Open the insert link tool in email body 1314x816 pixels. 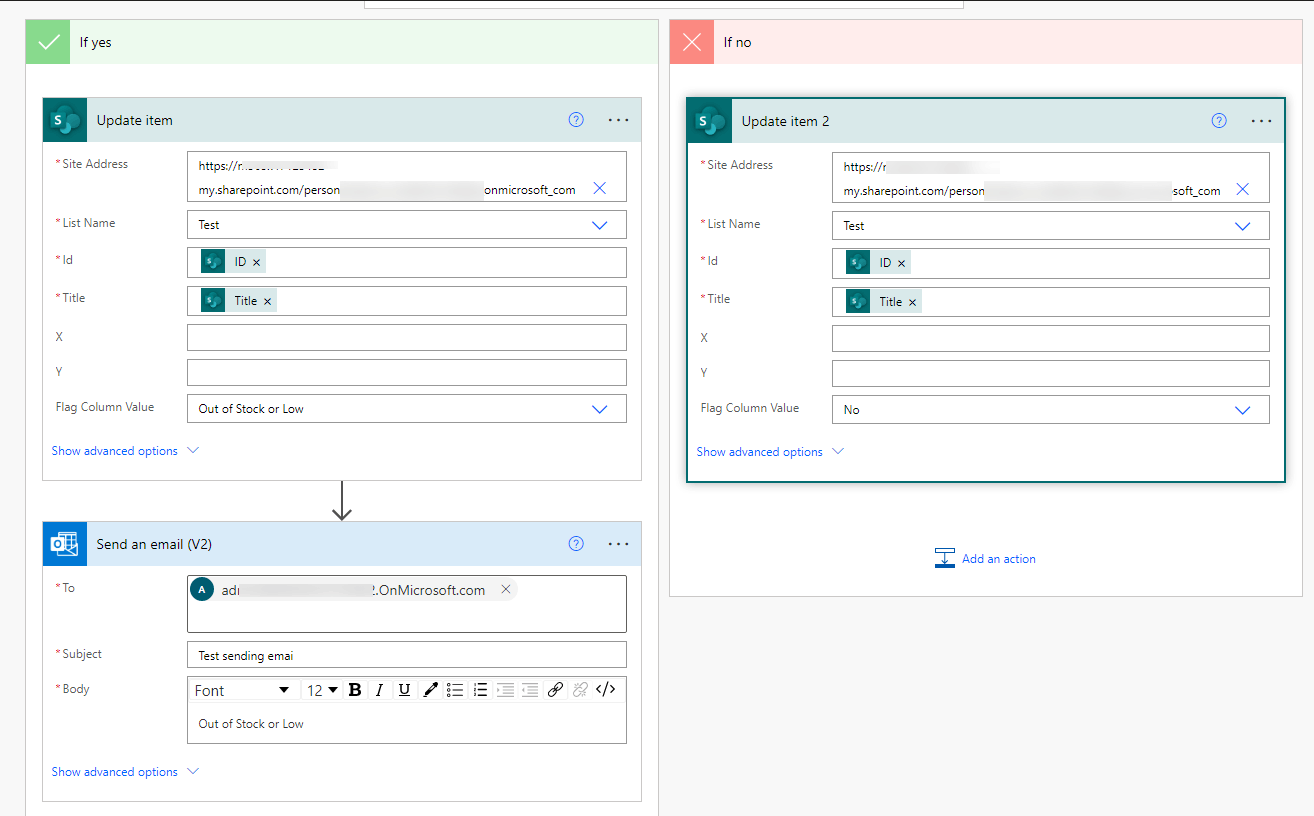(x=555, y=689)
